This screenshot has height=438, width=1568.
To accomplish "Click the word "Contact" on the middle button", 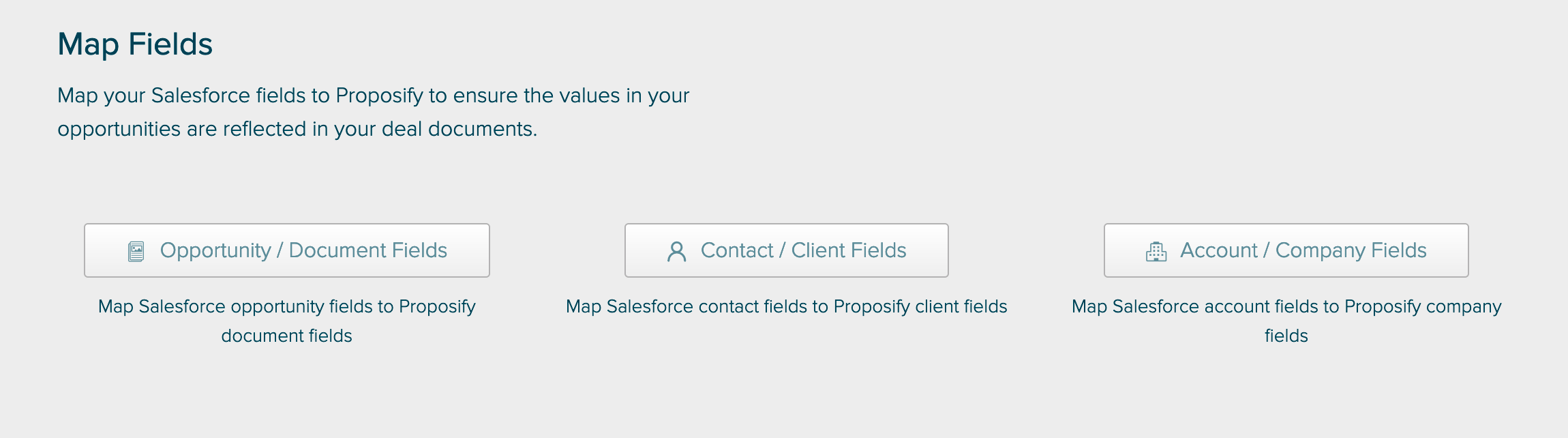I will tap(737, 250).
